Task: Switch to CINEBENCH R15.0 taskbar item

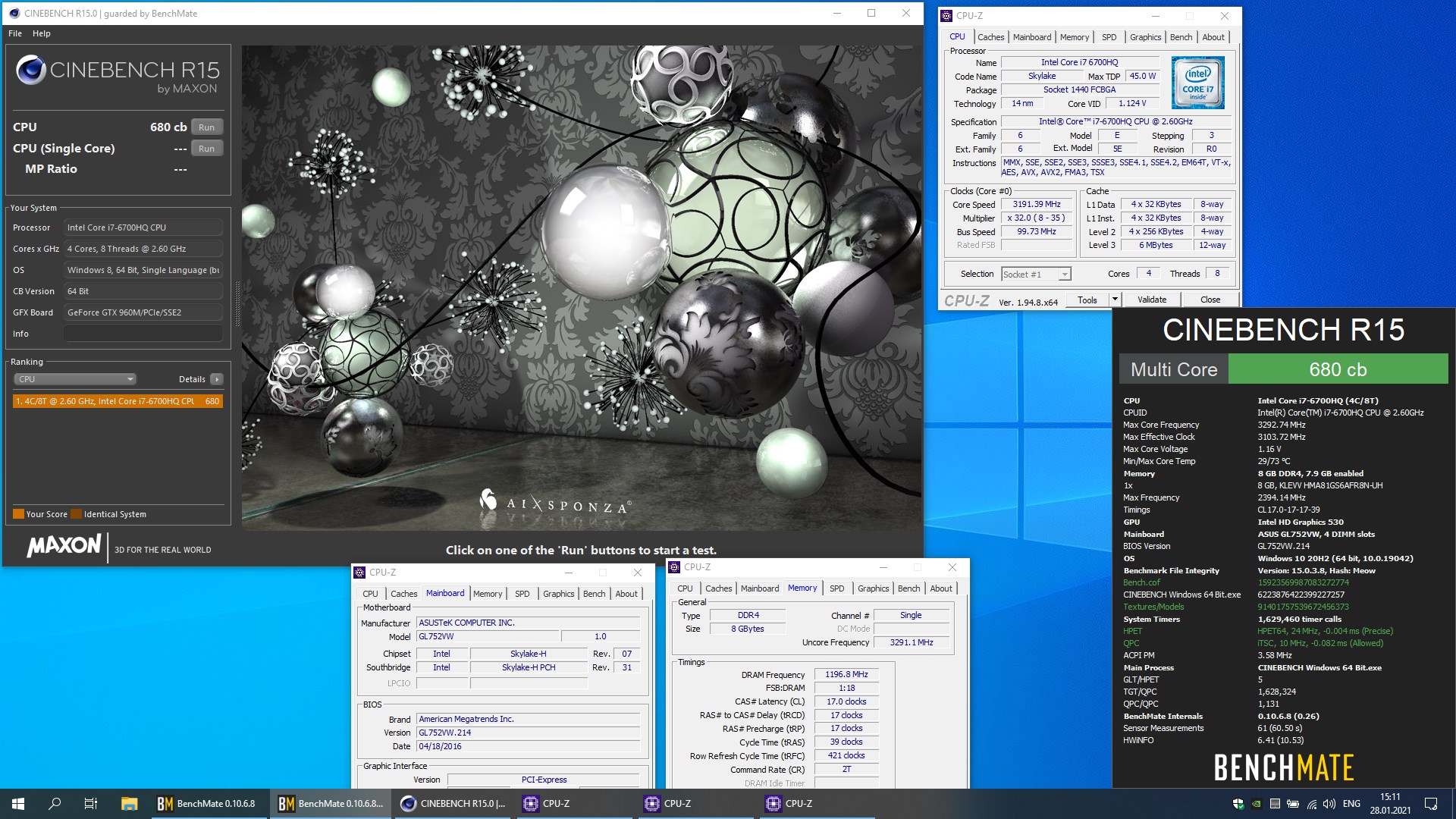Action: (x=453, y=804)
